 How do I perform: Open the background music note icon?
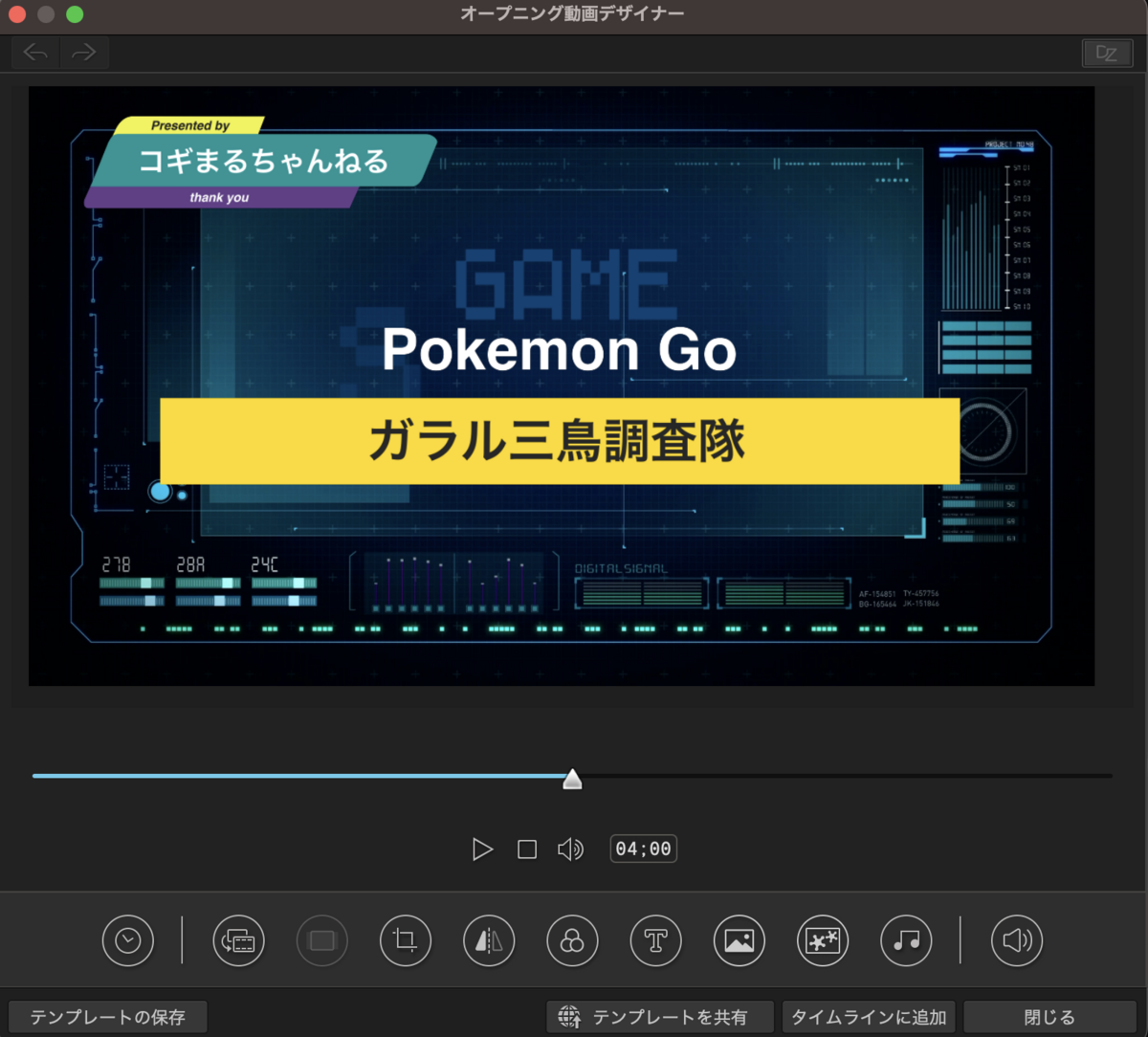[906, 940]
